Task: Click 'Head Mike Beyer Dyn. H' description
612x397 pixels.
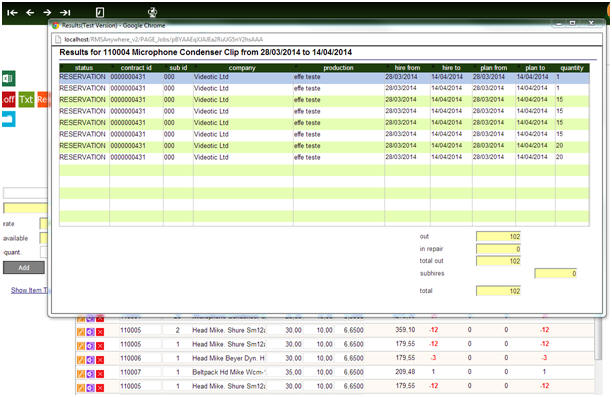Action: pyautogui.click(x=228, y=358)
